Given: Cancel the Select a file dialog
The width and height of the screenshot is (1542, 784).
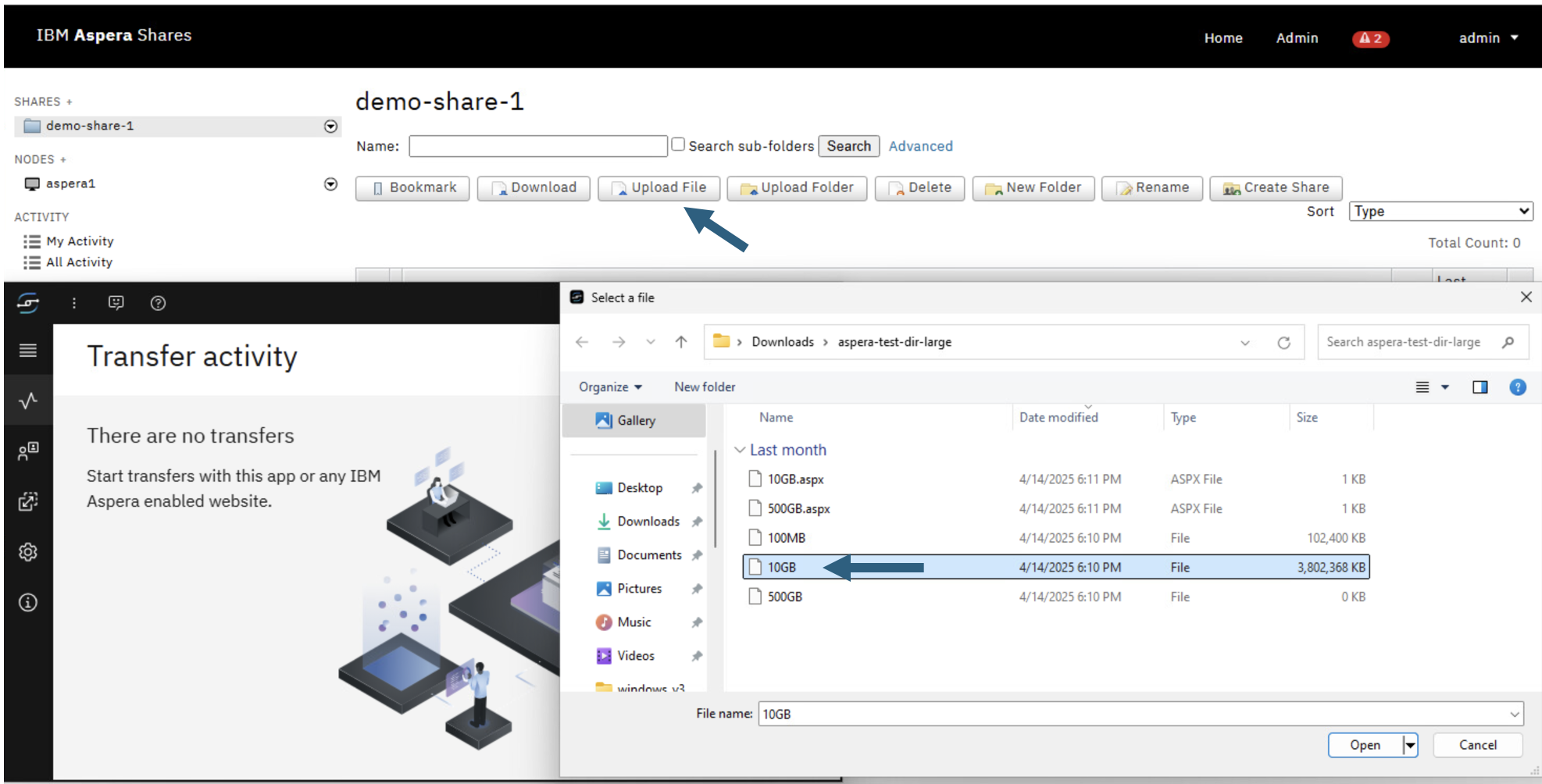Looking at the screenshot, I should tap(1478, 746).
